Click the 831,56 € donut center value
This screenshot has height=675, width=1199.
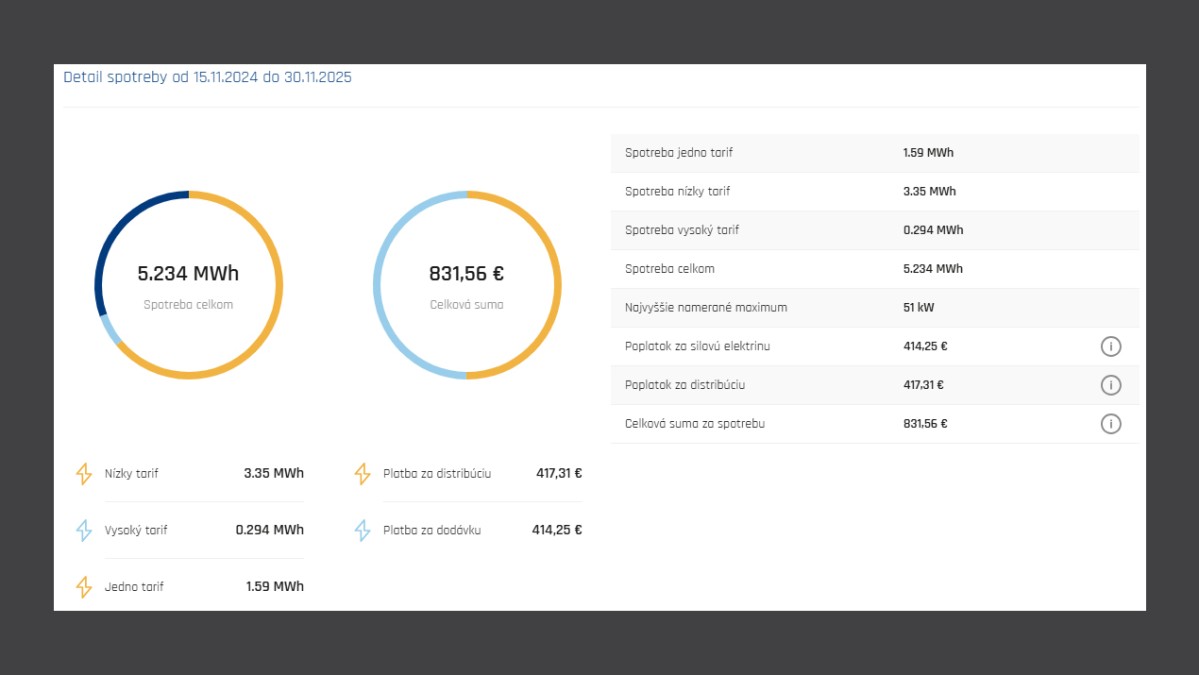[x=466, y=274]
